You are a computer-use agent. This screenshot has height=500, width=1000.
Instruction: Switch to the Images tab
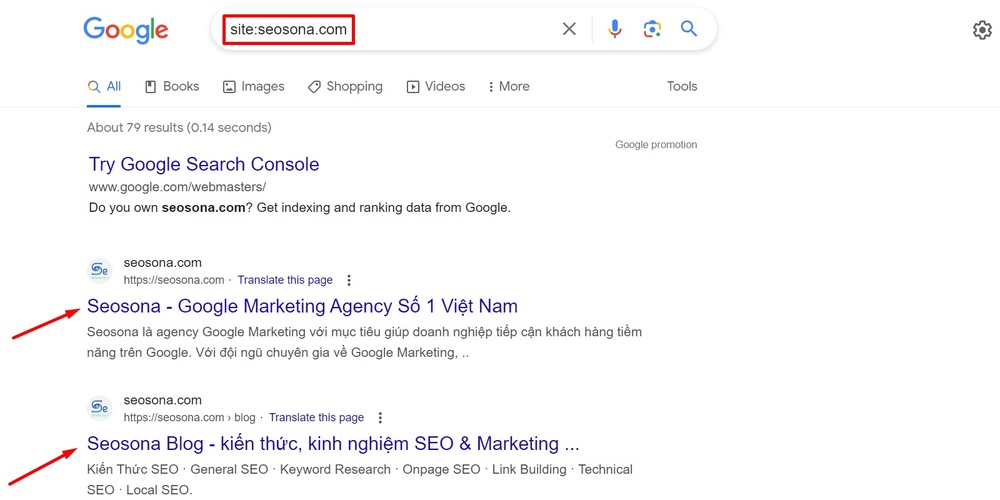coord(253,87)
